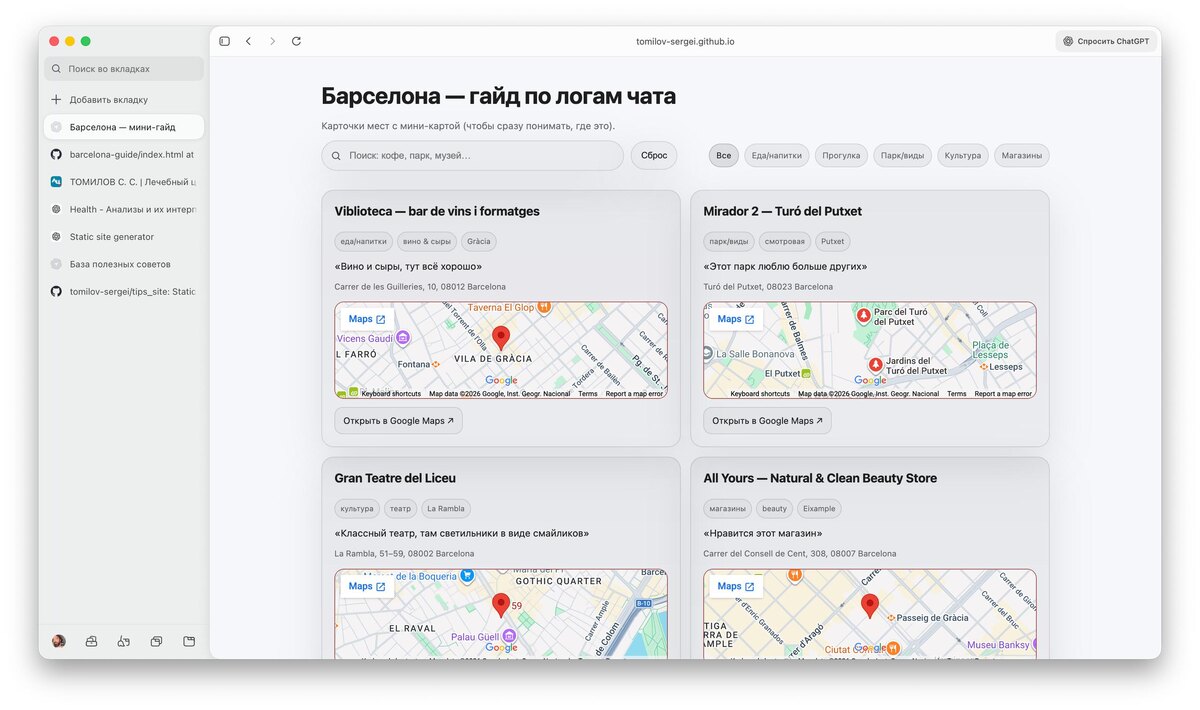Click Jardins del Turó del Putxet map marker
The image size is (1200, 710).
coord(875,364)
